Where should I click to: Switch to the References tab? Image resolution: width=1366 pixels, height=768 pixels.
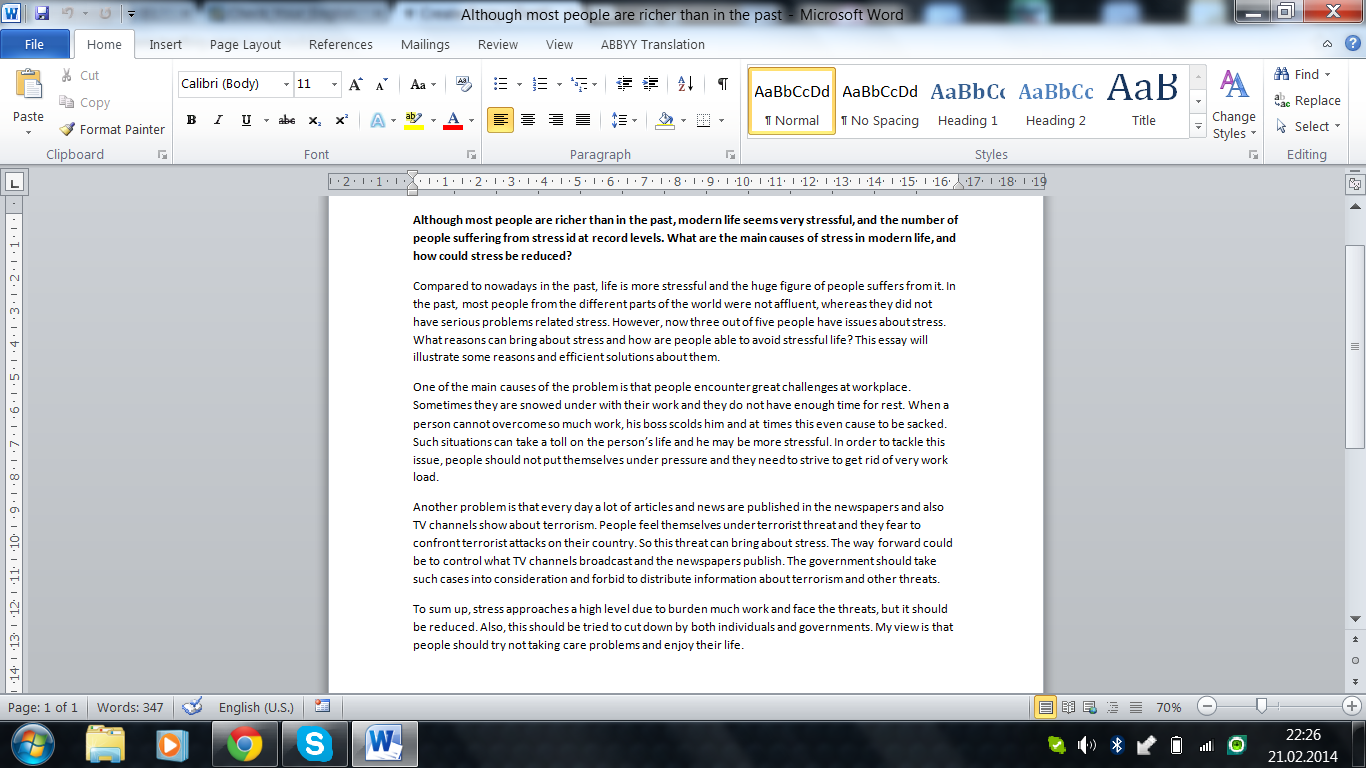coord(341,44)
